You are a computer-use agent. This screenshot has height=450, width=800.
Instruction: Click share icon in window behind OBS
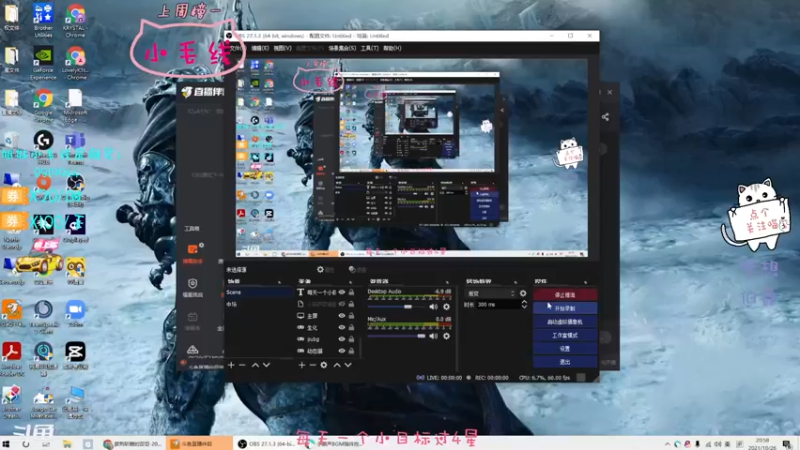605,117
